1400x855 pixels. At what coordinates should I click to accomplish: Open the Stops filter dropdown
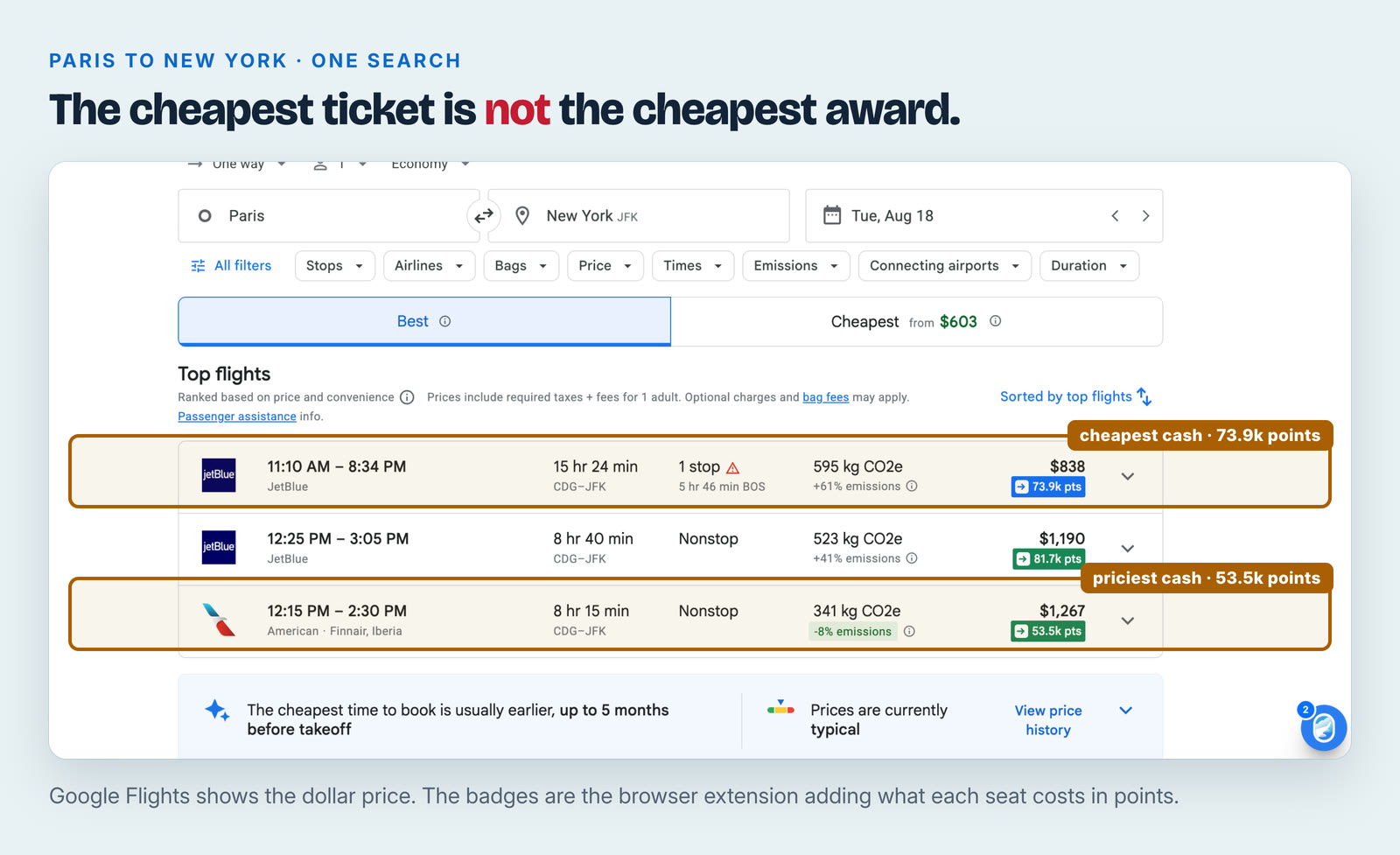coord(335,266)
